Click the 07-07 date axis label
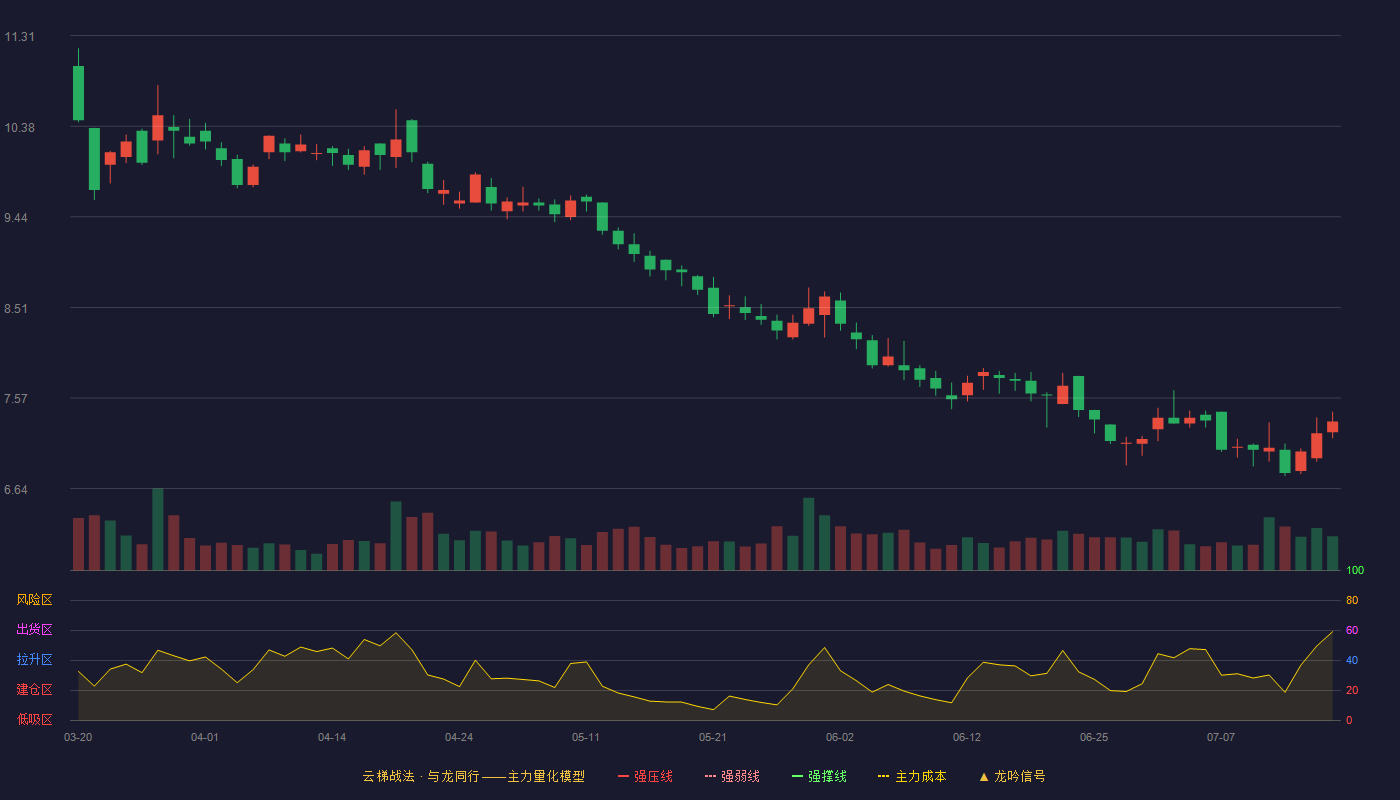The image size is (1400, 800). pos(1221,737)
